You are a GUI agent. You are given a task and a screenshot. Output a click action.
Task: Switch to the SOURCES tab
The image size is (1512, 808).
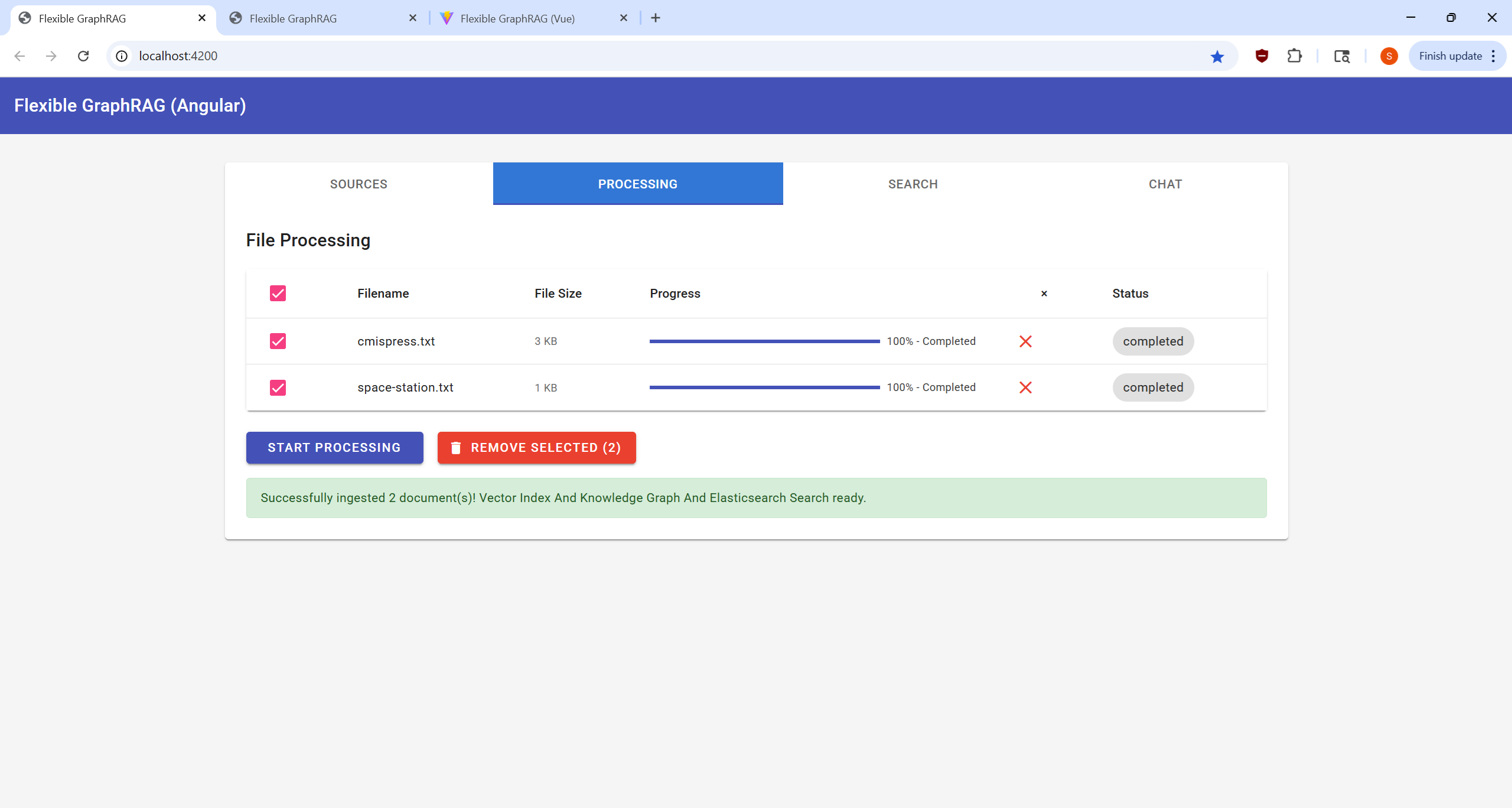tap(359, 184)
